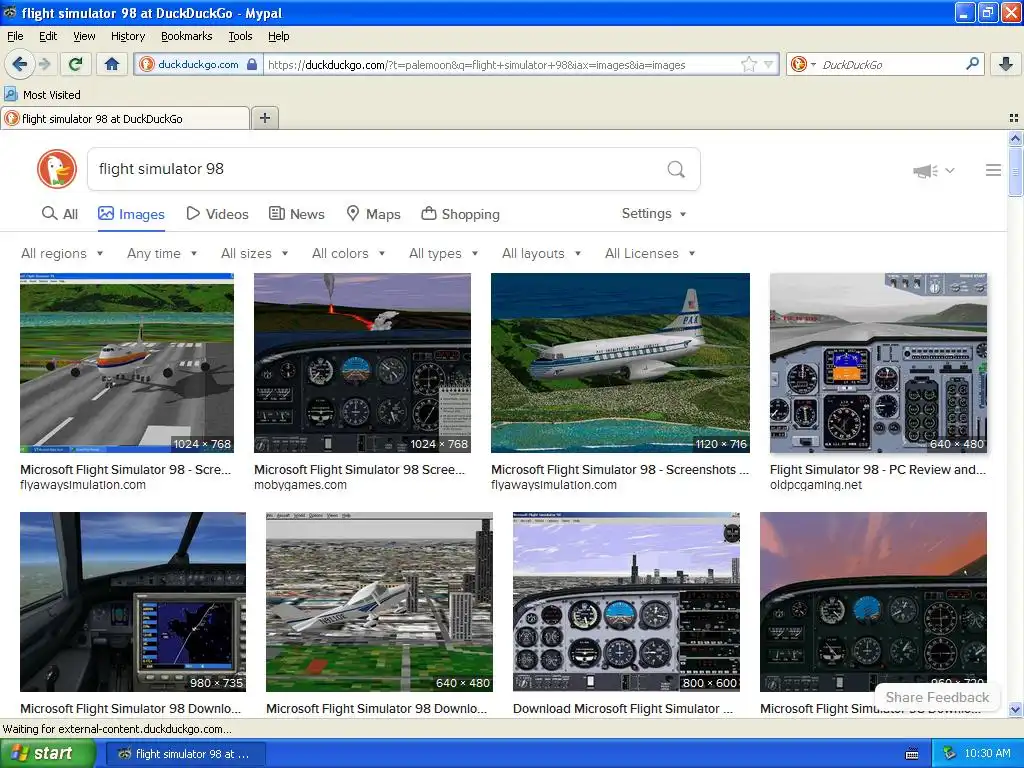Viewport: 1024px width, 768px height.
Task: Click the Mypal taskbar button
Action: (x=186, y=754)
